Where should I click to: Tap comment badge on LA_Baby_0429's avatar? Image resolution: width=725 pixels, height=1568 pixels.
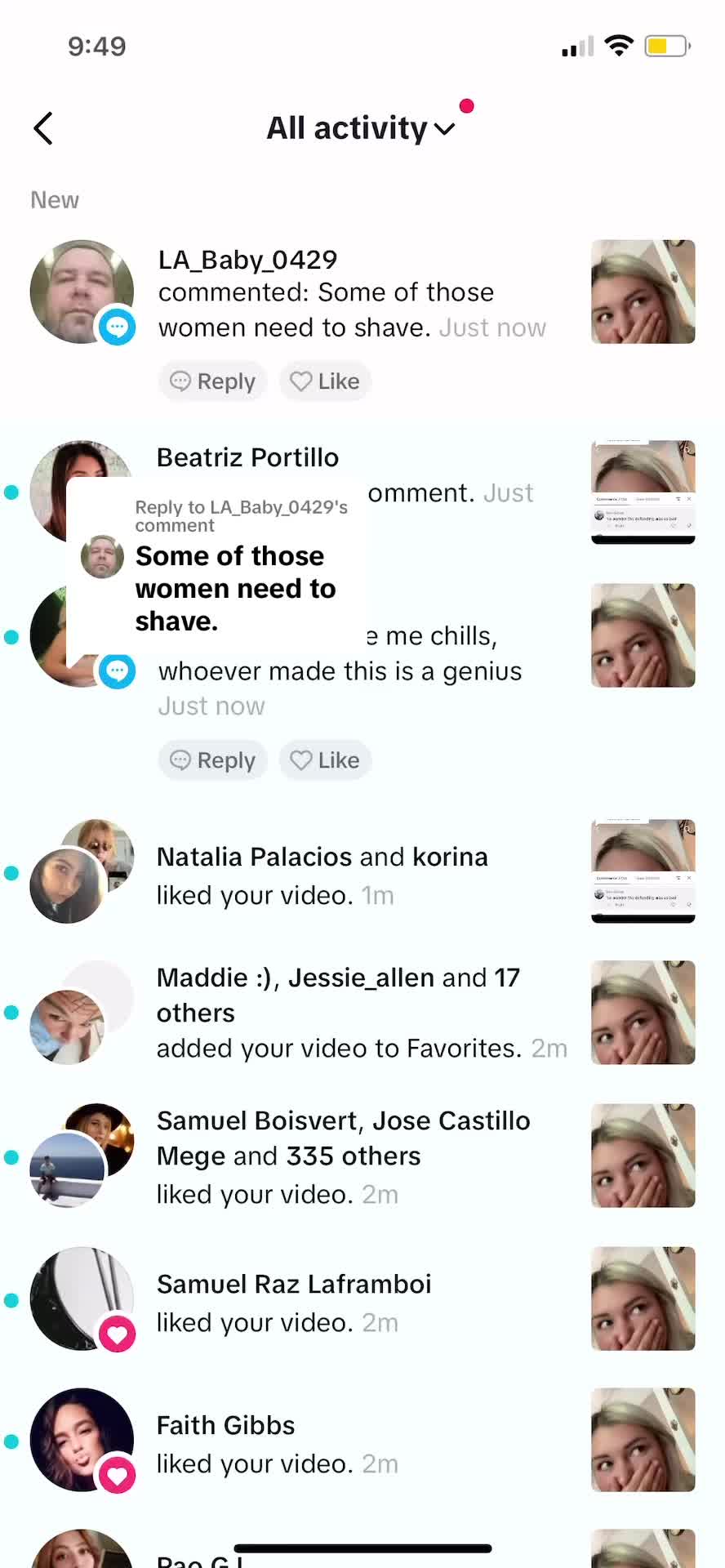click(x=118, y=327)
